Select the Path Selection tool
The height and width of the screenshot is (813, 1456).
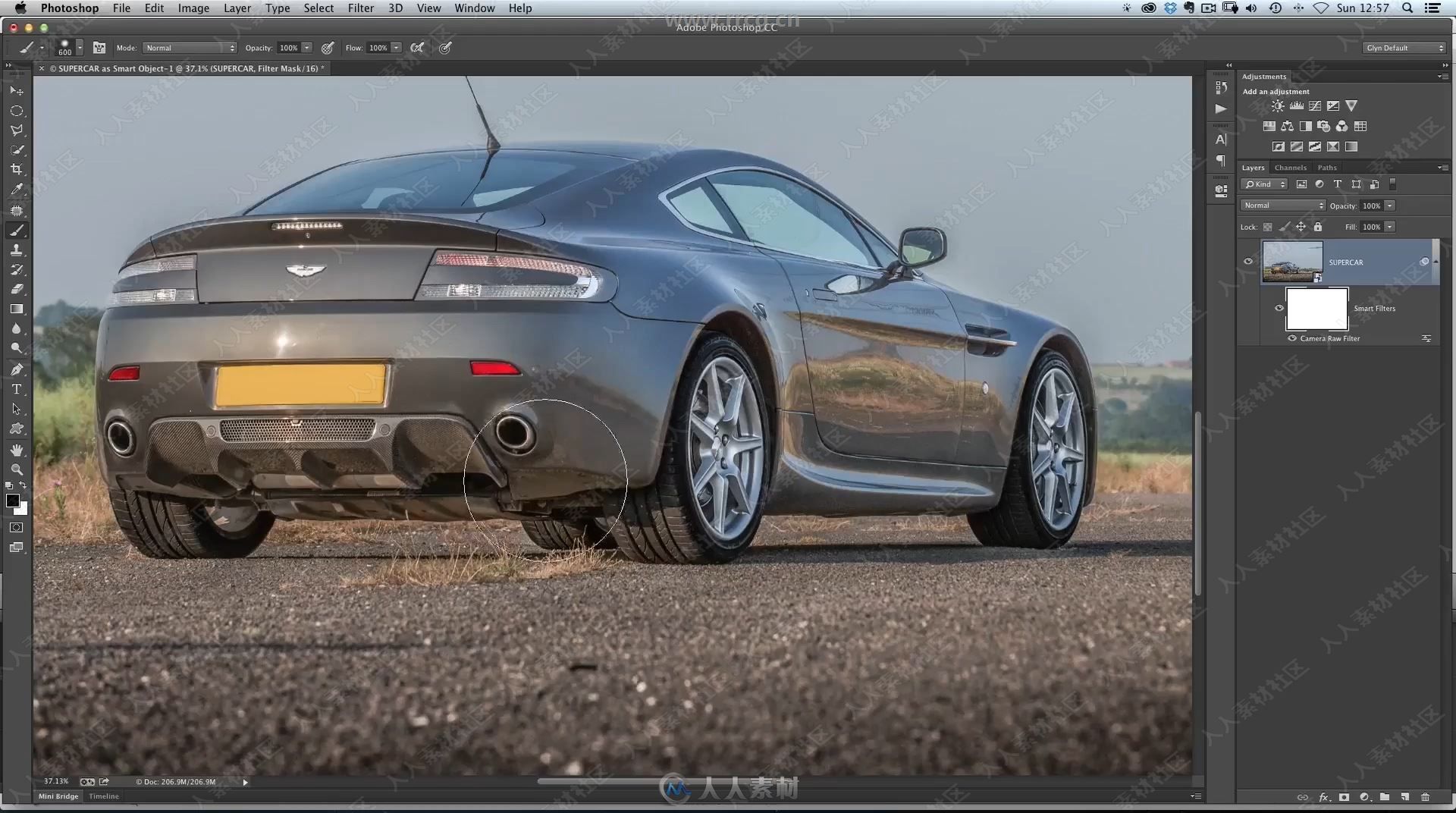pos(16,409)
